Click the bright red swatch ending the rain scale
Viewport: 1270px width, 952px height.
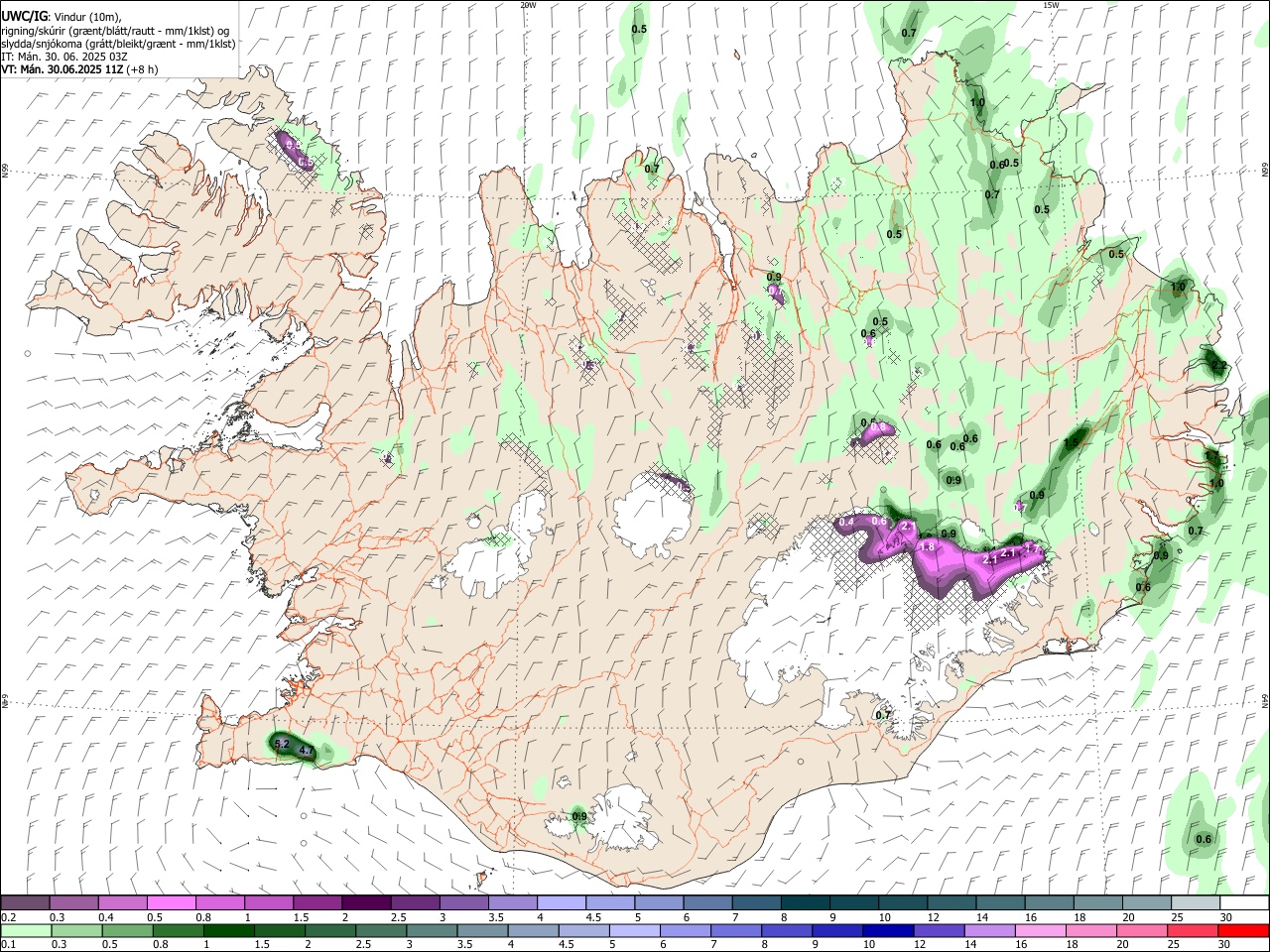(x=1245, y=931)
